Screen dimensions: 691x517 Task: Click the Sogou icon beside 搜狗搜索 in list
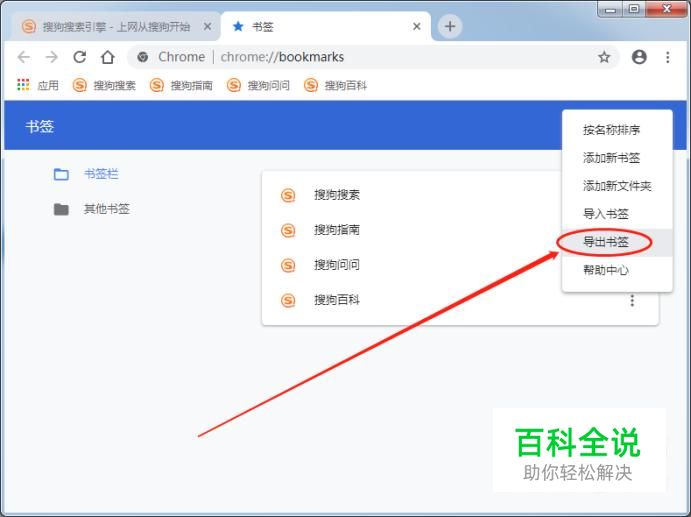288,195
